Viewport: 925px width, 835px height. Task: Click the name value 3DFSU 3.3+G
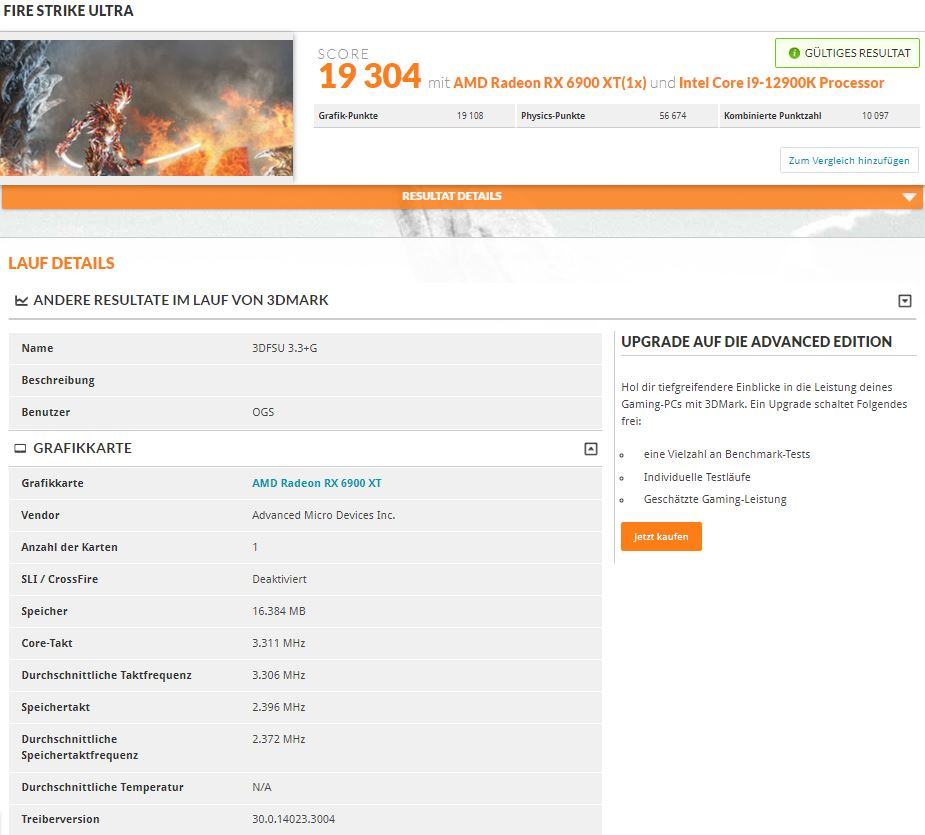coord(284,348)
